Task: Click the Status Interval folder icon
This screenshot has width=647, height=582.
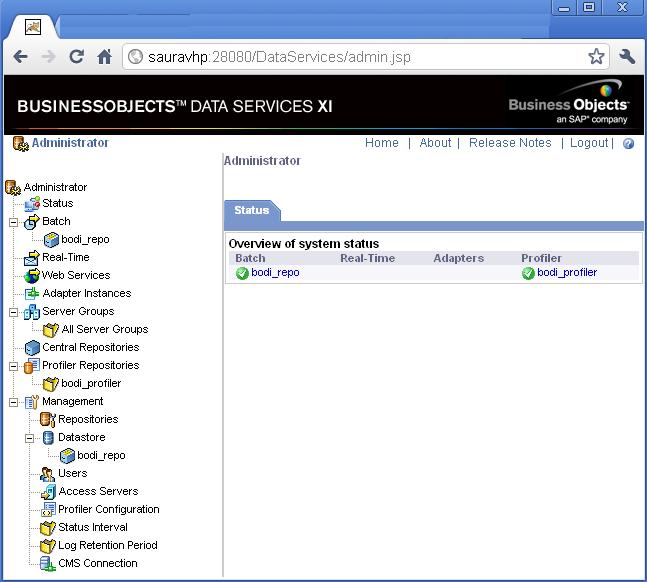Action: click(47, 528)
